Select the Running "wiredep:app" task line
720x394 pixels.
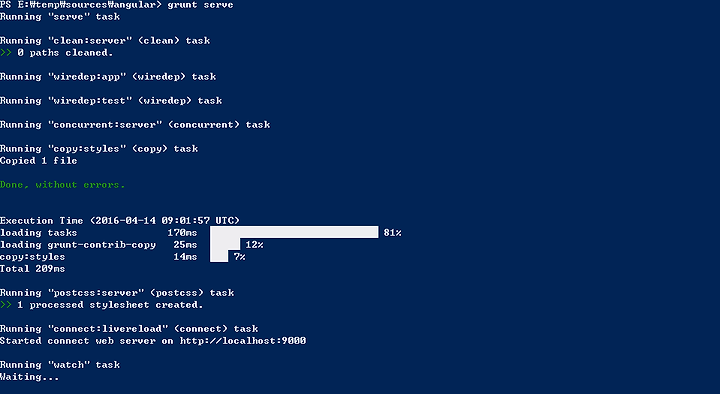click(x=108, y=77)
